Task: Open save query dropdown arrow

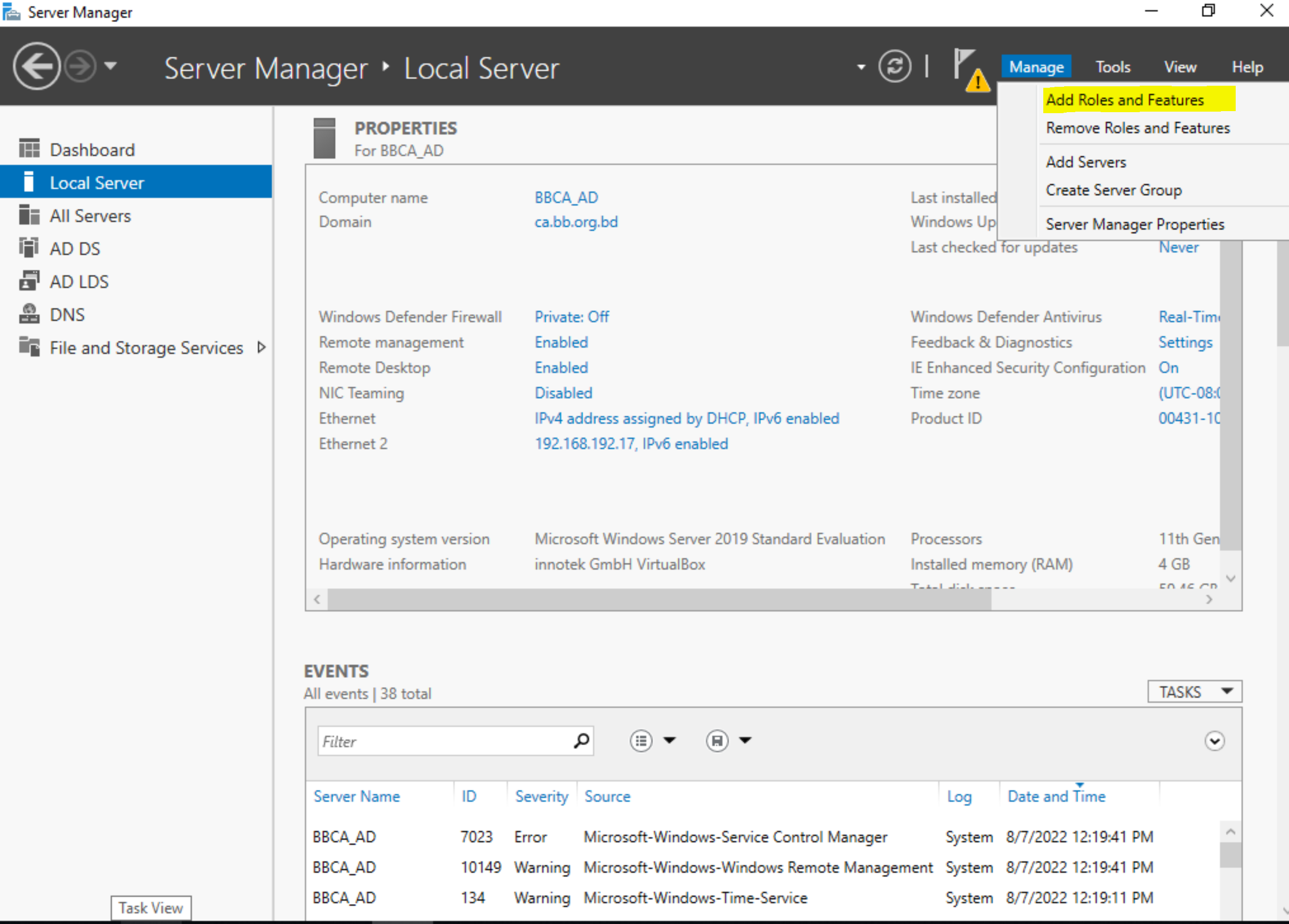Action: [745, 740]
